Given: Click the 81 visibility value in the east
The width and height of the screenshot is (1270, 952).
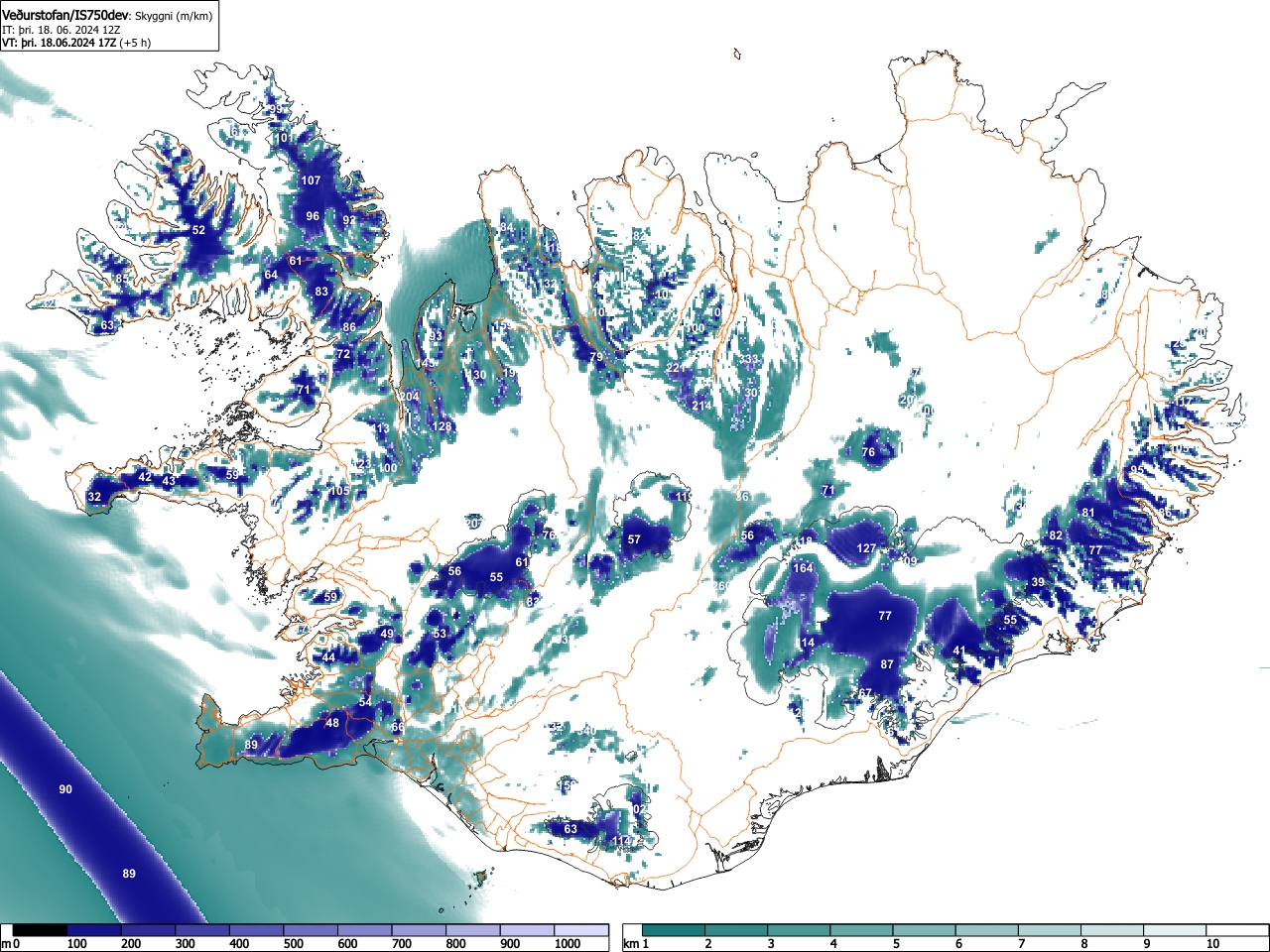Looking at the screenshot, I should (x=1088, y=513).
